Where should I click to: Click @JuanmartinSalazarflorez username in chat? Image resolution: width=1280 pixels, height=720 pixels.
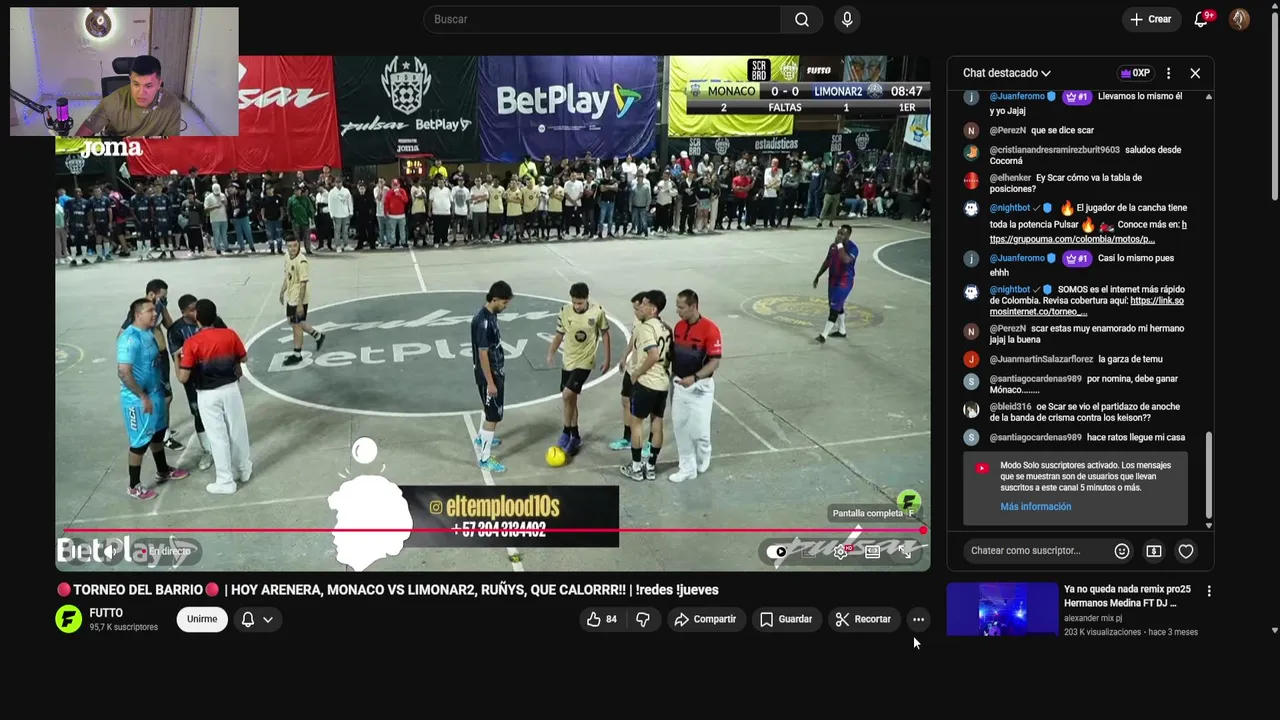[x=1041, y=359]
